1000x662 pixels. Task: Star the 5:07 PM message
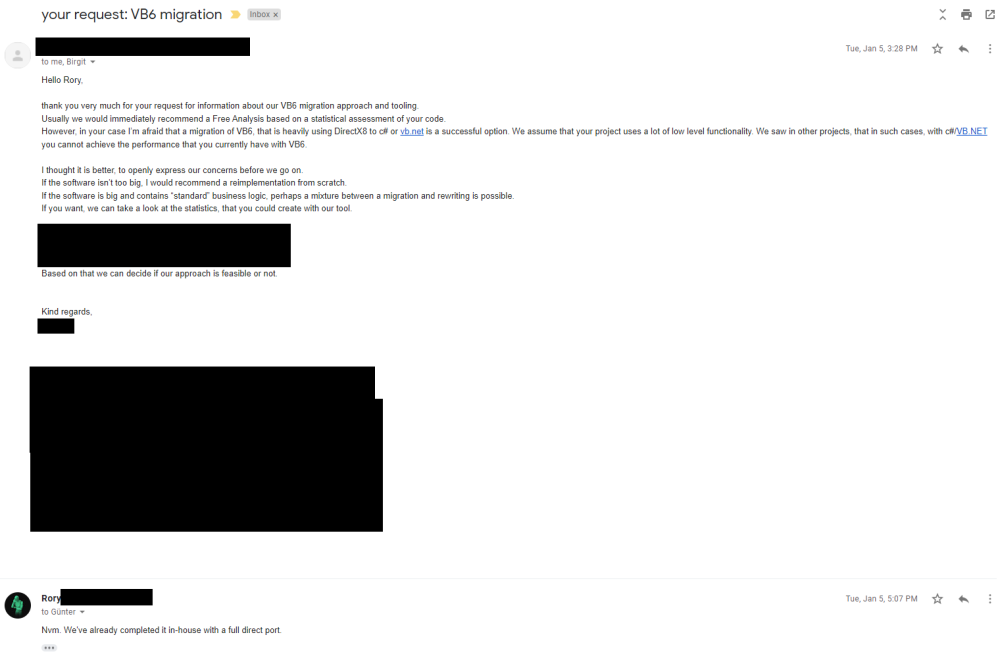click(x=937, y=599)
